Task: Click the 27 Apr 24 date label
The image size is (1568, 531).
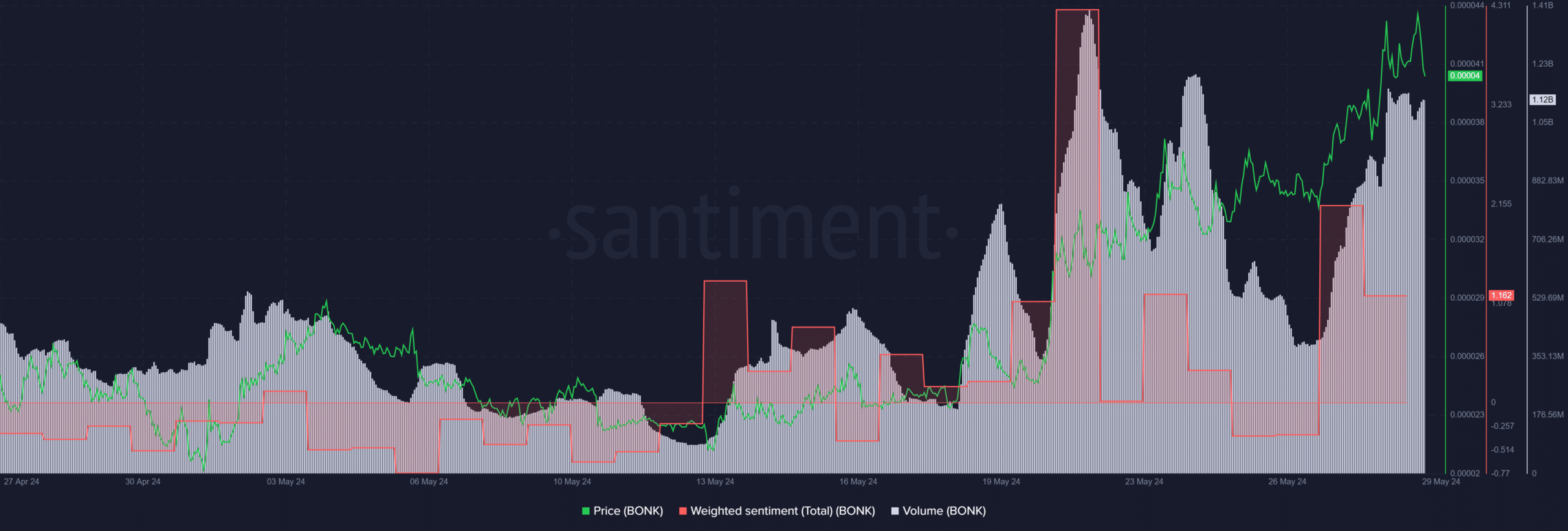Action: (21, 481)
